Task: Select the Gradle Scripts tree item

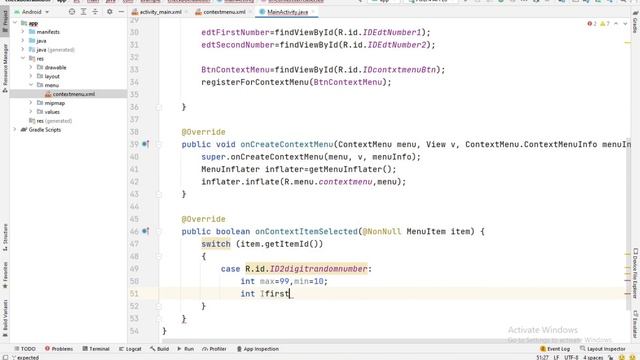Action: point(41,130)
